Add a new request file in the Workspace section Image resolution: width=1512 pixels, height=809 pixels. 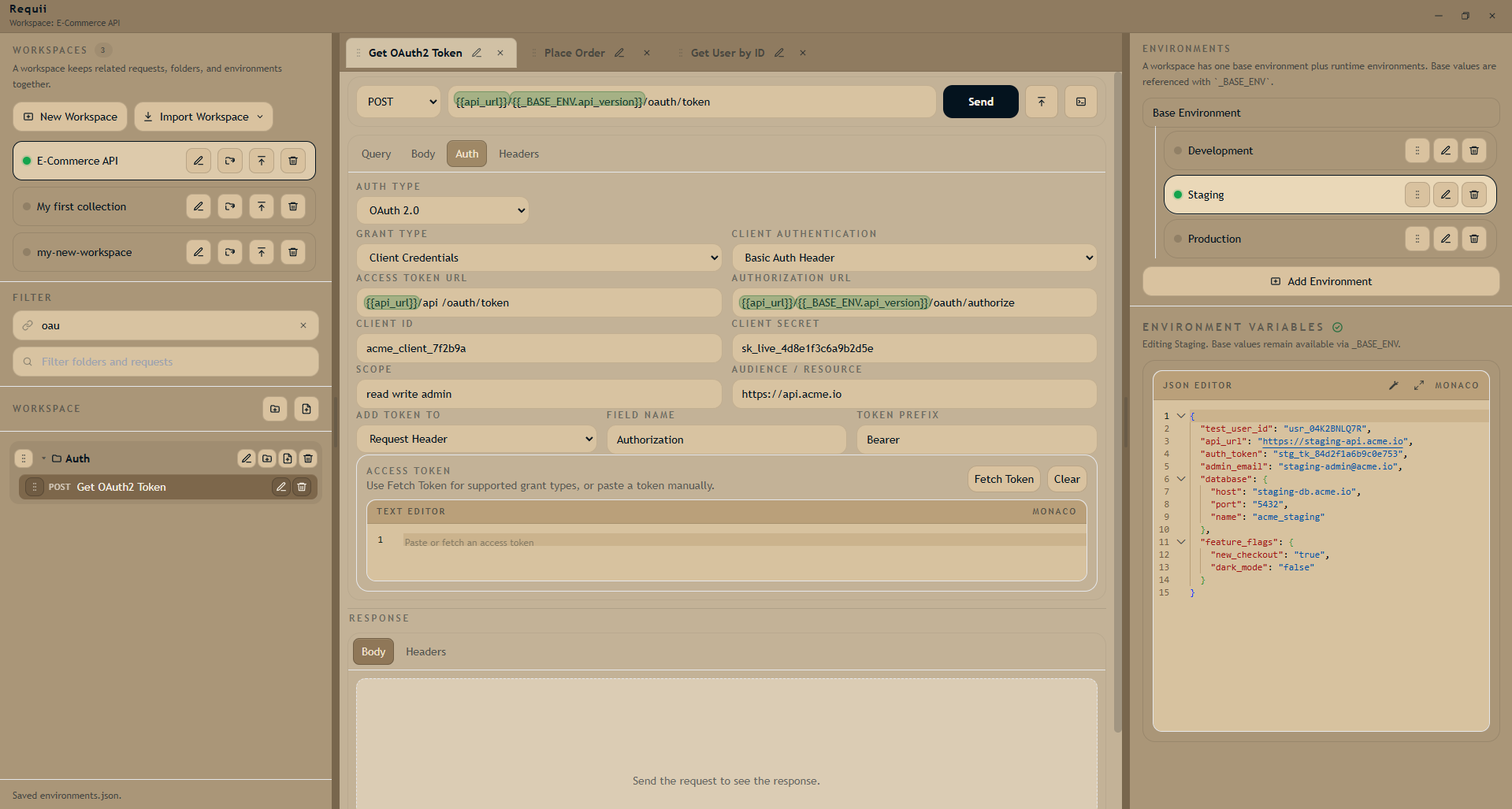[x=306, y=409]
